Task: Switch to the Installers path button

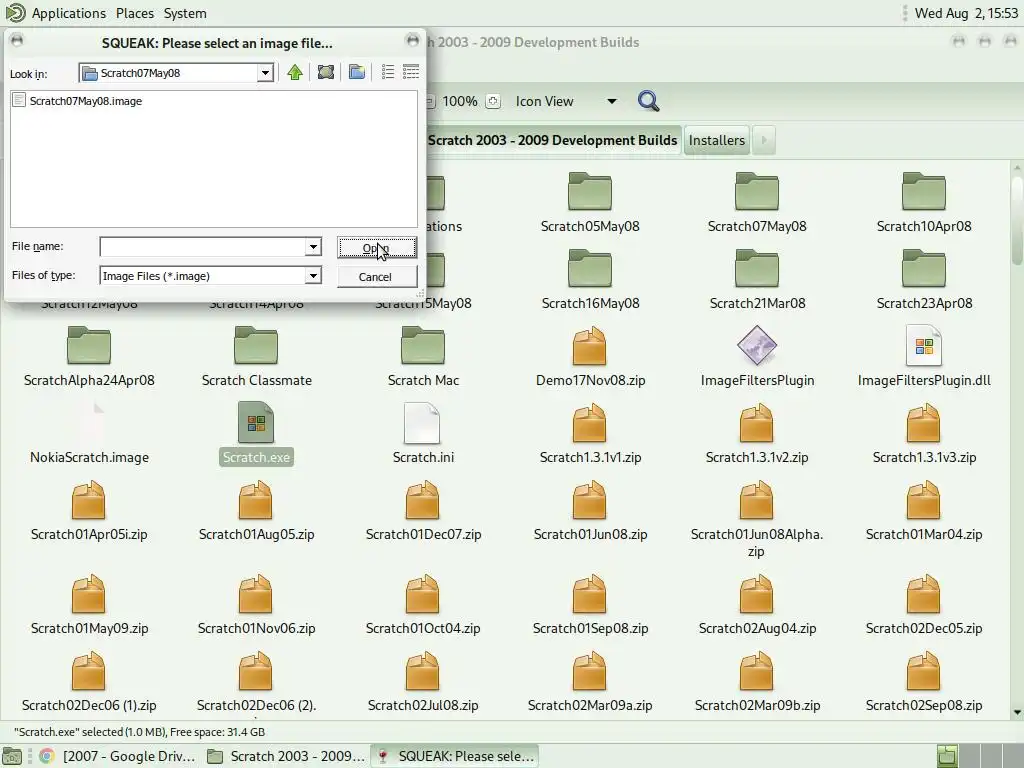Action: [716, 140]
